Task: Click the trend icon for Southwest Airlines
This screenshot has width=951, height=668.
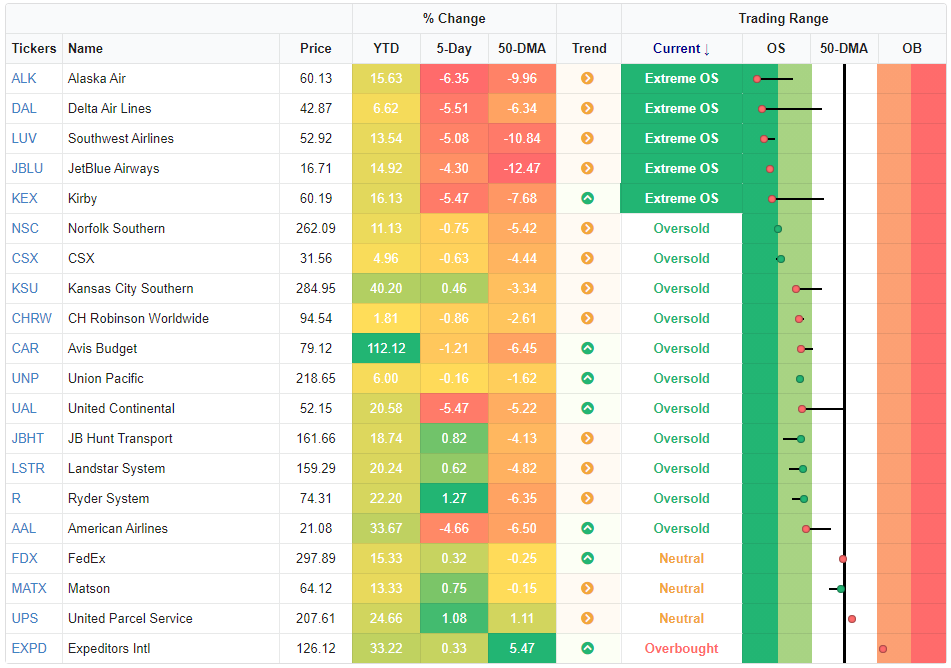Action: pos(587,138)
